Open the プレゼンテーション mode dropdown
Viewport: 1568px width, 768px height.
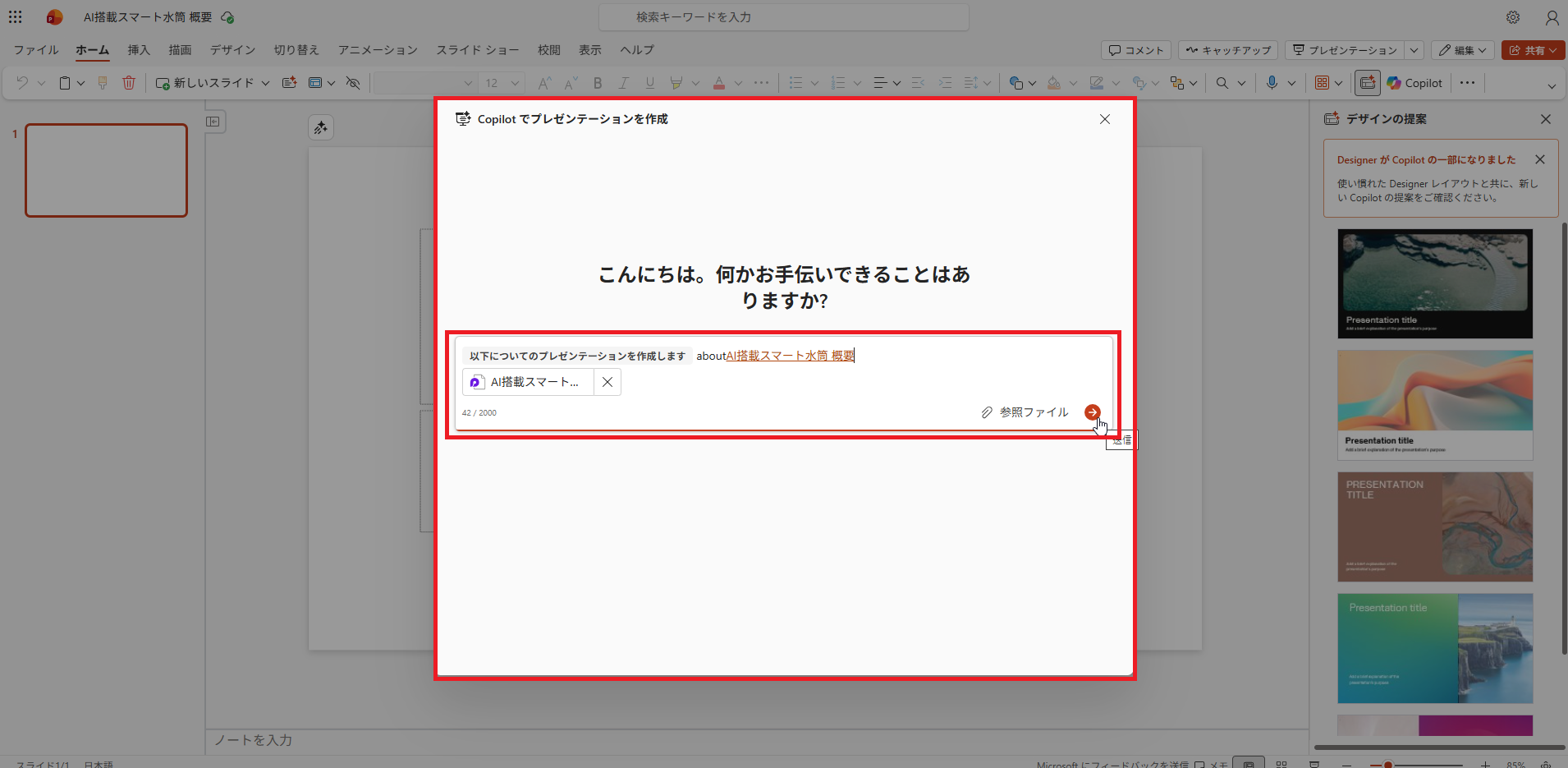[1414, 50]
